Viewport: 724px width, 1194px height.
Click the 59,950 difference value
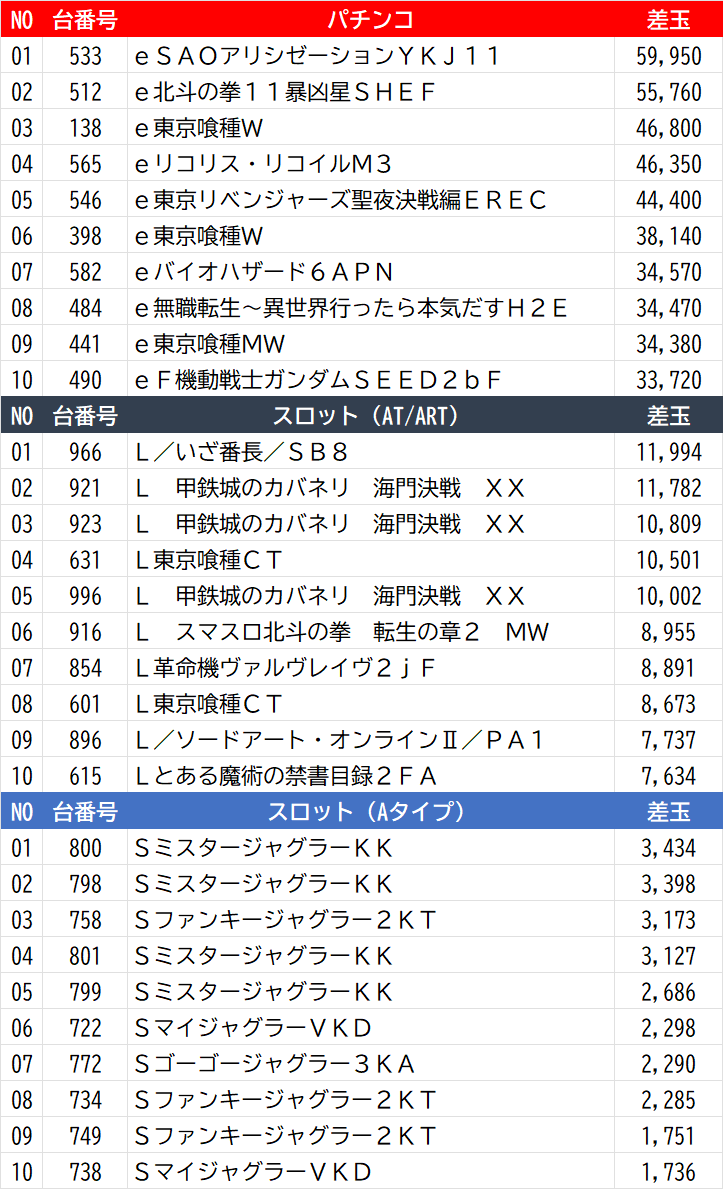point(668,56)
